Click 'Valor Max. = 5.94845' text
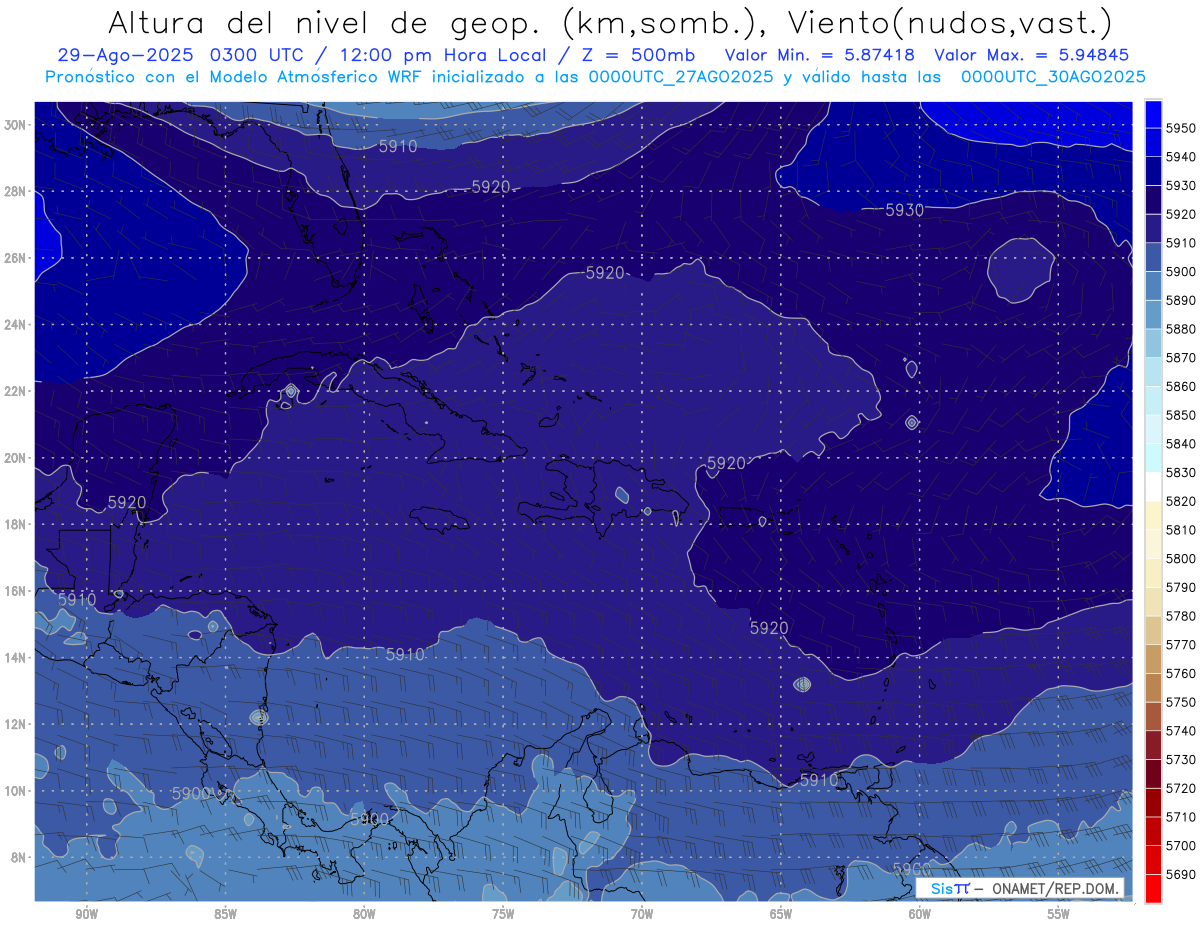This screenshot has width=1200, height=927. (x=1031, y=56)
